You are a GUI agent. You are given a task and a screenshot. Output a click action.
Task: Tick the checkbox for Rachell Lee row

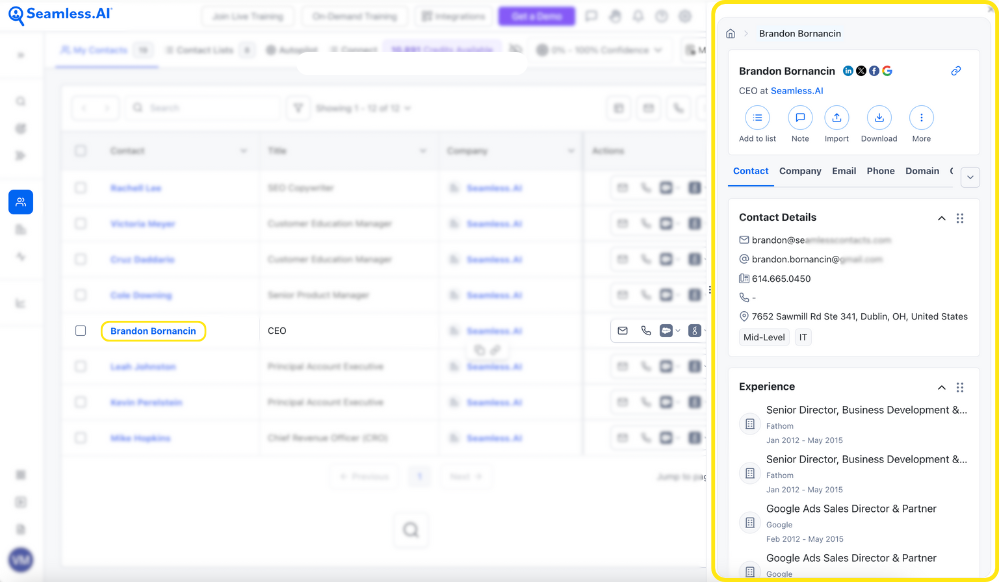pos(80,188)
